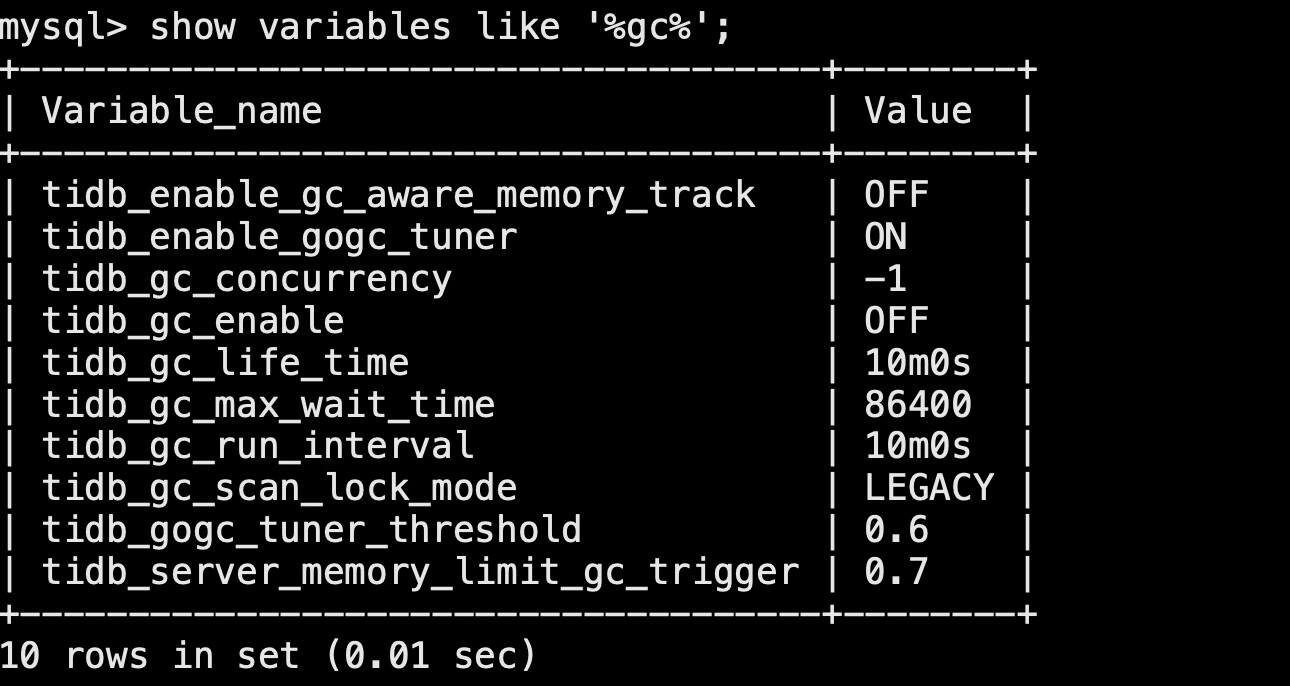Click tidb_enable_gc_aware_memory_track variable name
The height and width of the screenshot is (686, 1290).
pyautogui.click(x=398, y=195)
